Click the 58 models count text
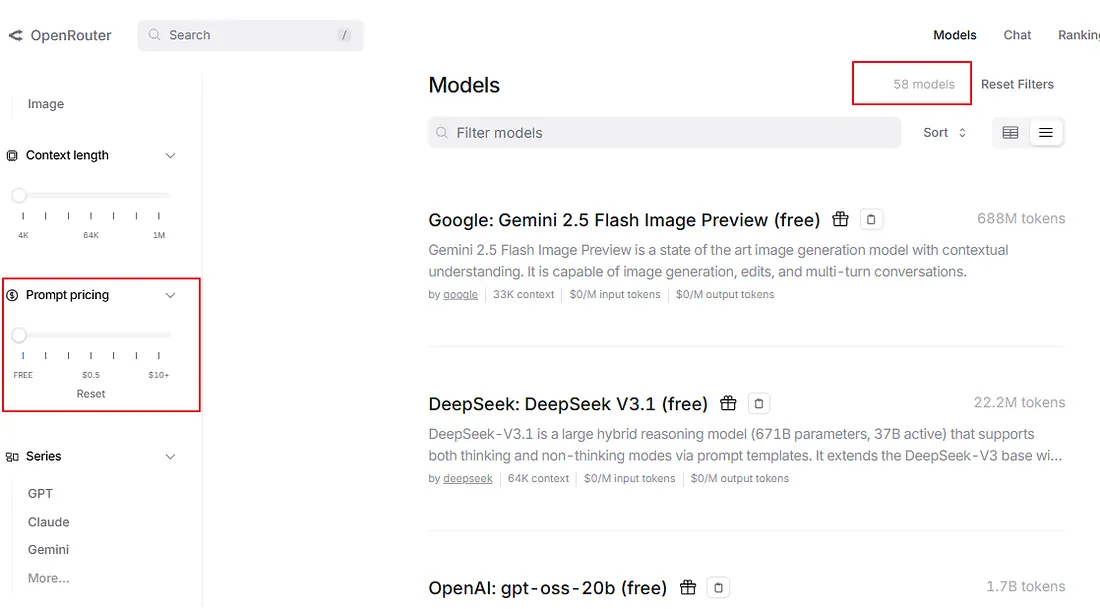The image size is (1100, 609). click(923, 84)
